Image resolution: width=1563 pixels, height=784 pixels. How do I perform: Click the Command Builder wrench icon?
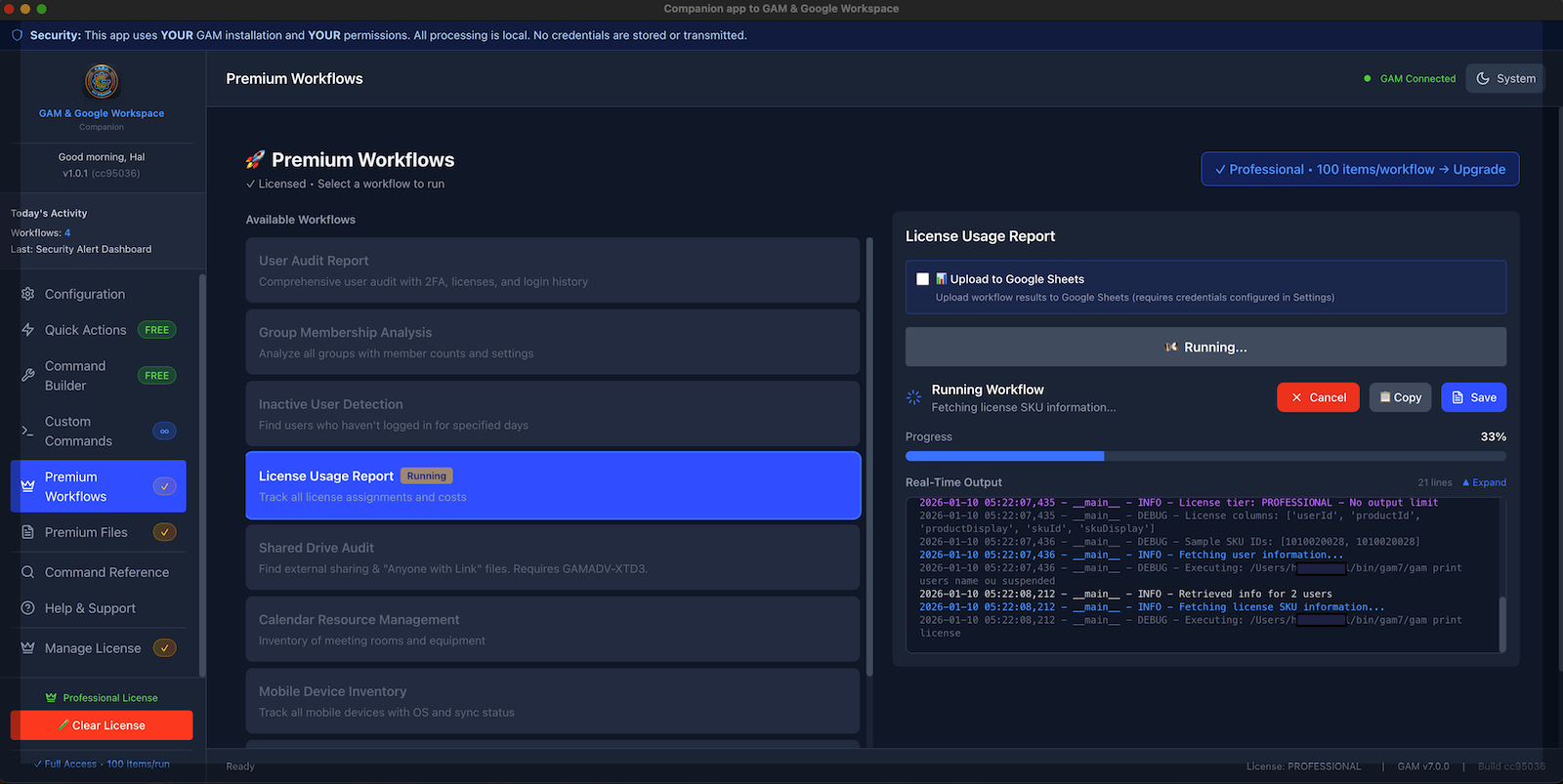click(27, 375)
